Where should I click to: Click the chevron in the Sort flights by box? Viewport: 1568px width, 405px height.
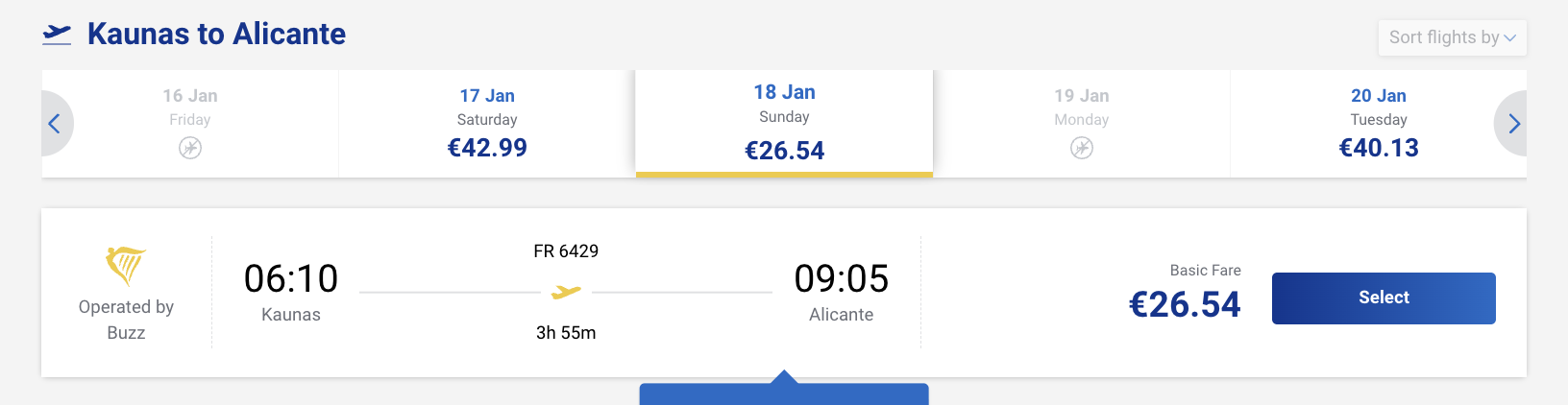(1510, 38)
